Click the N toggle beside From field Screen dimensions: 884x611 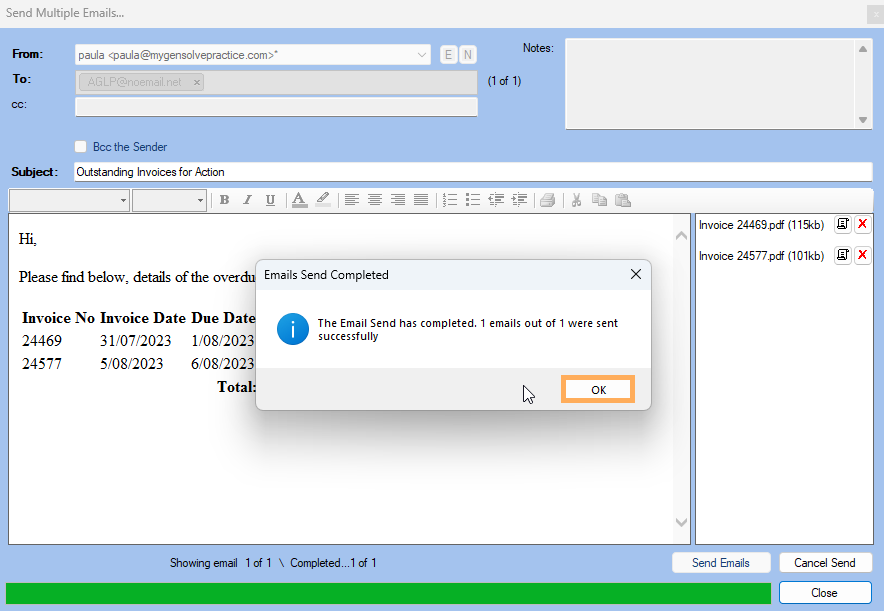point(467,55)
